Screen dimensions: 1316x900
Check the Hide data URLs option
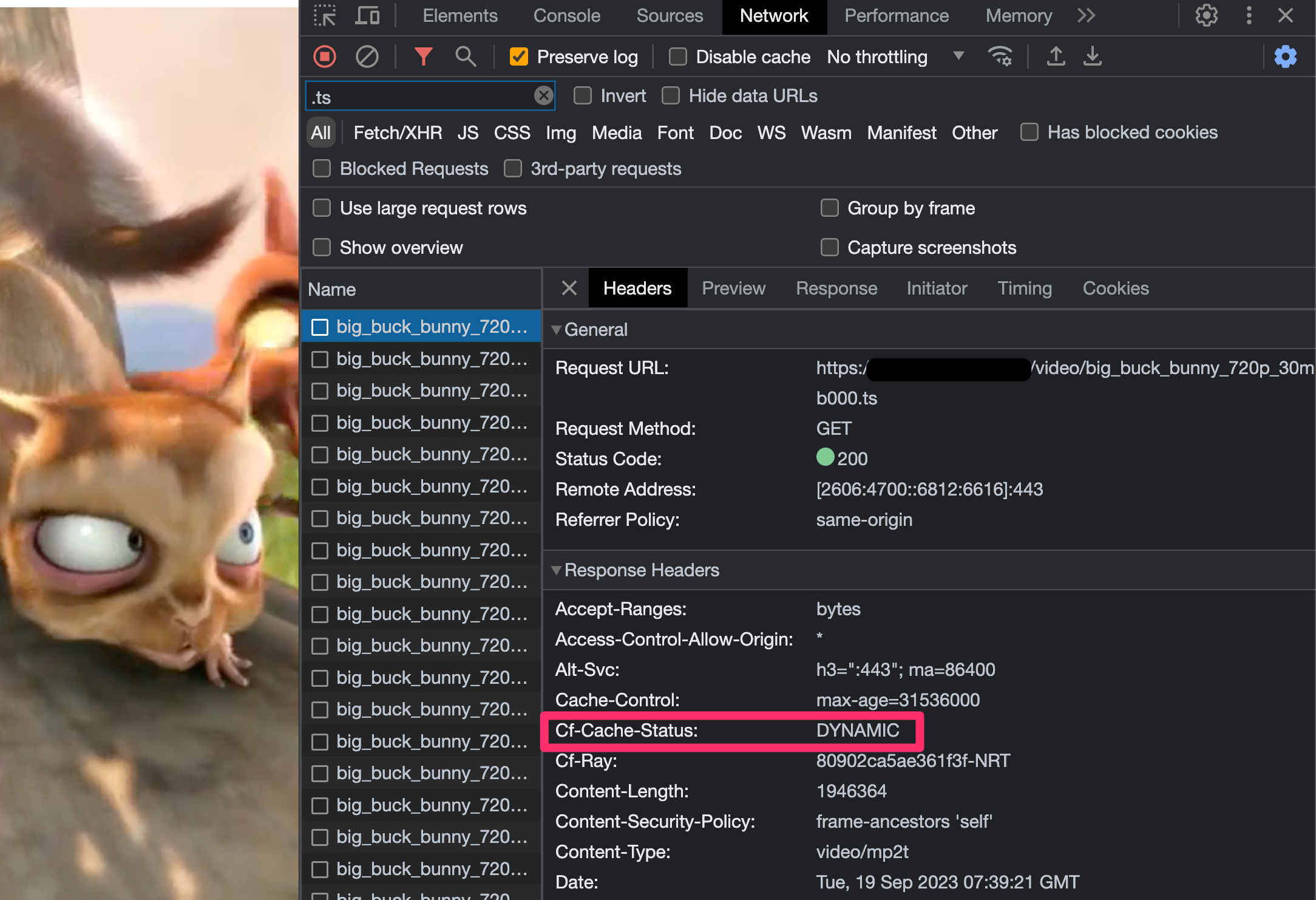point(670,95)
